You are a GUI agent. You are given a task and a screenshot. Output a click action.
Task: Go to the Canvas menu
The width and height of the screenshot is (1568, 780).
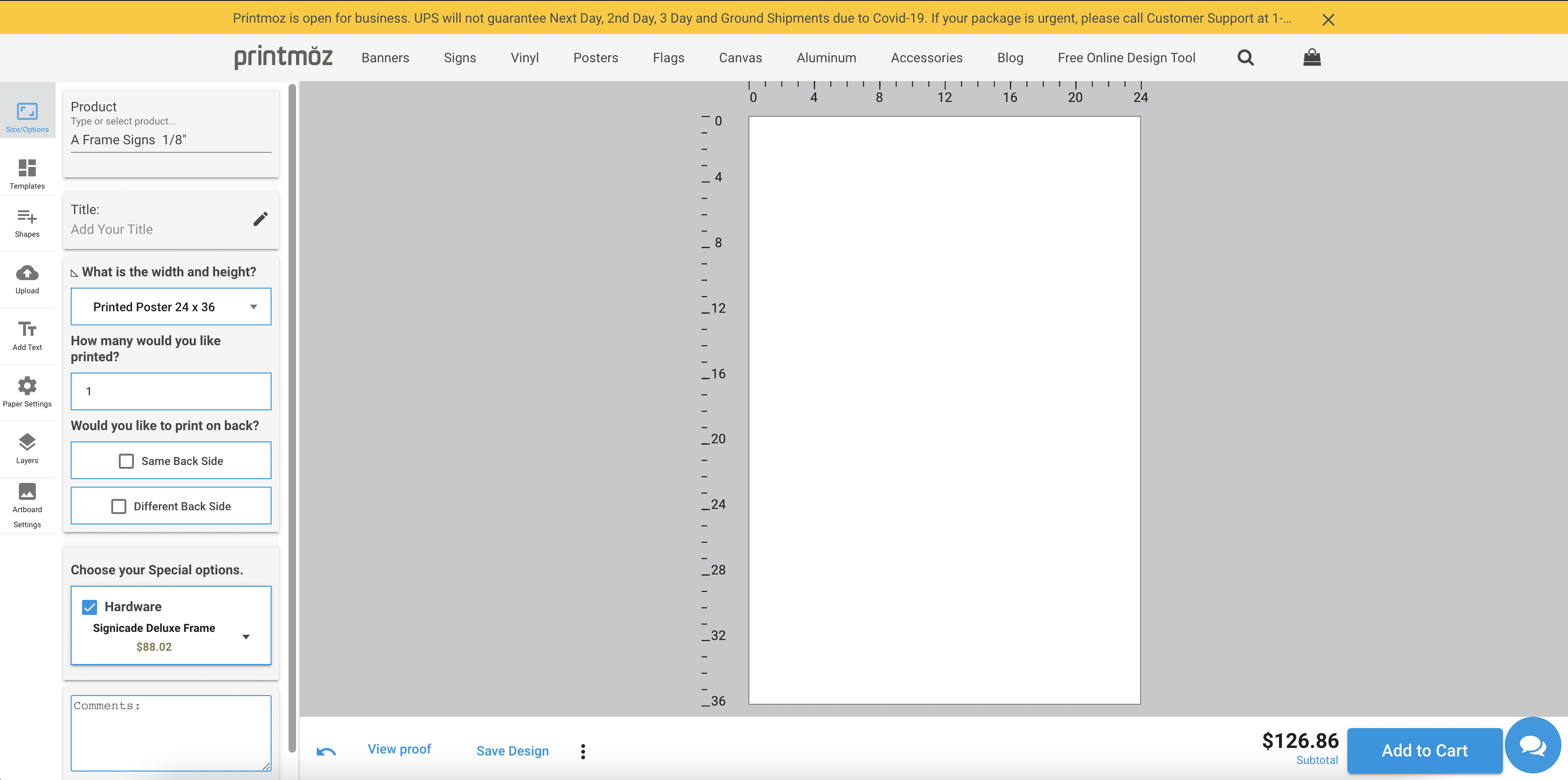(740, 58)
